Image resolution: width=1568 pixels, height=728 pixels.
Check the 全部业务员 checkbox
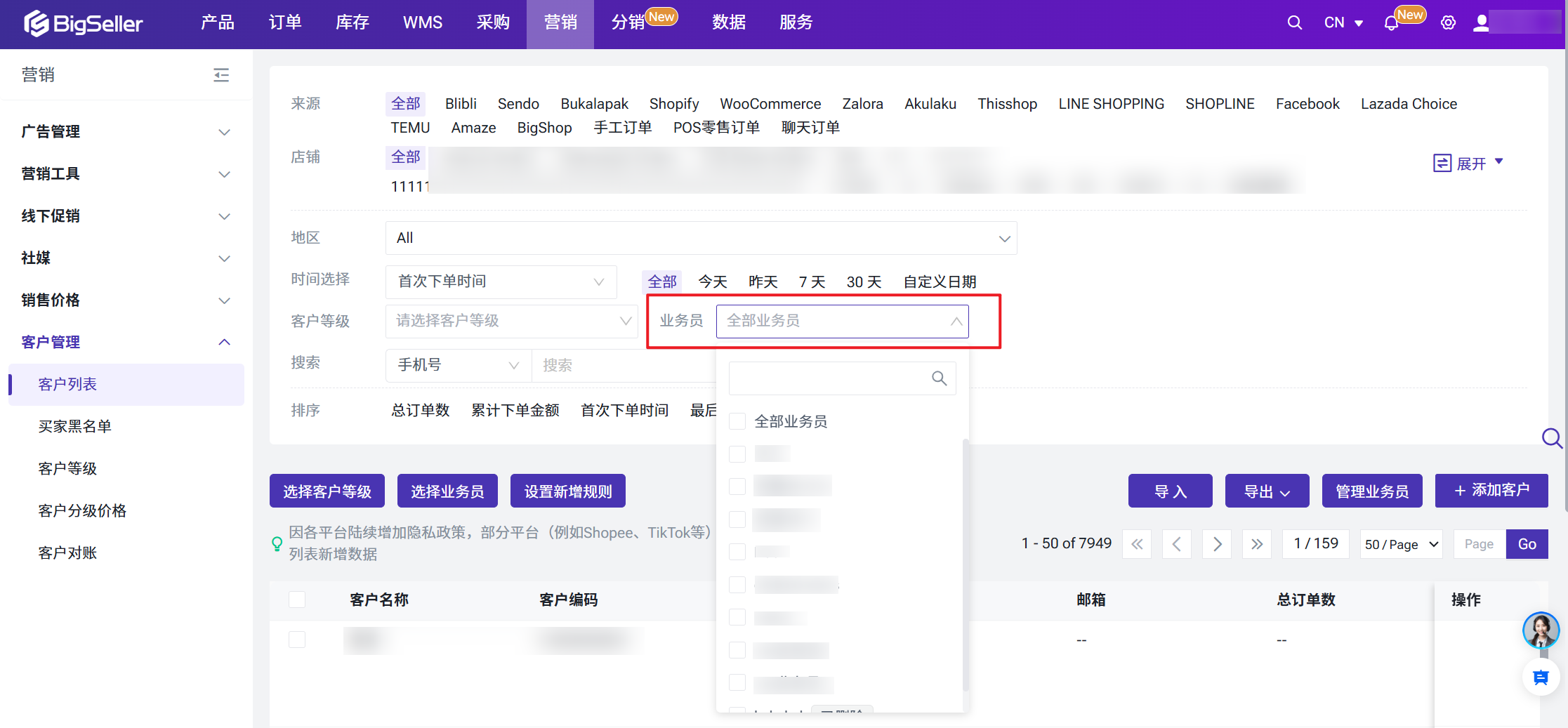[737, 421]
